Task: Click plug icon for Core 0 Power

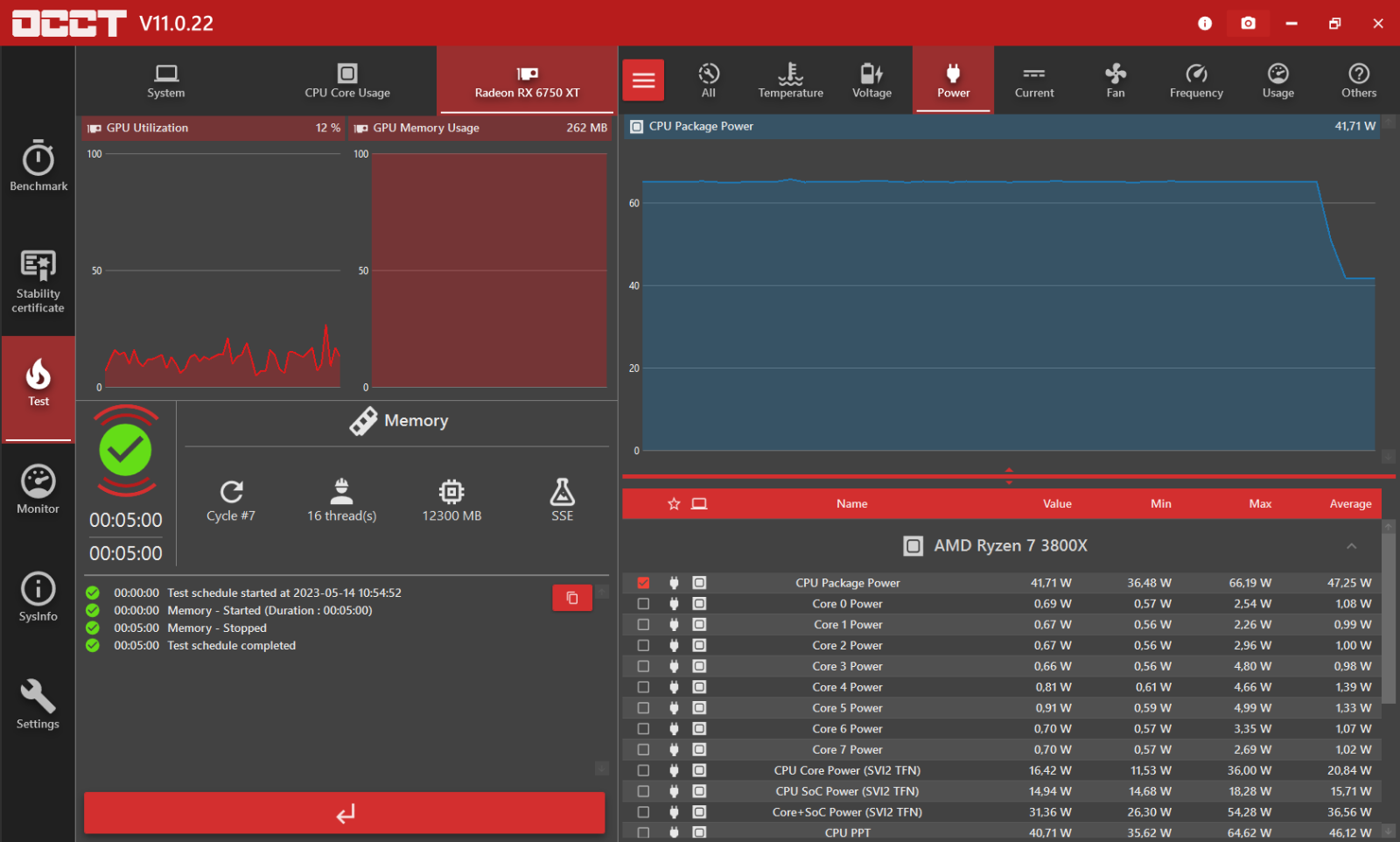Action: 674,604
